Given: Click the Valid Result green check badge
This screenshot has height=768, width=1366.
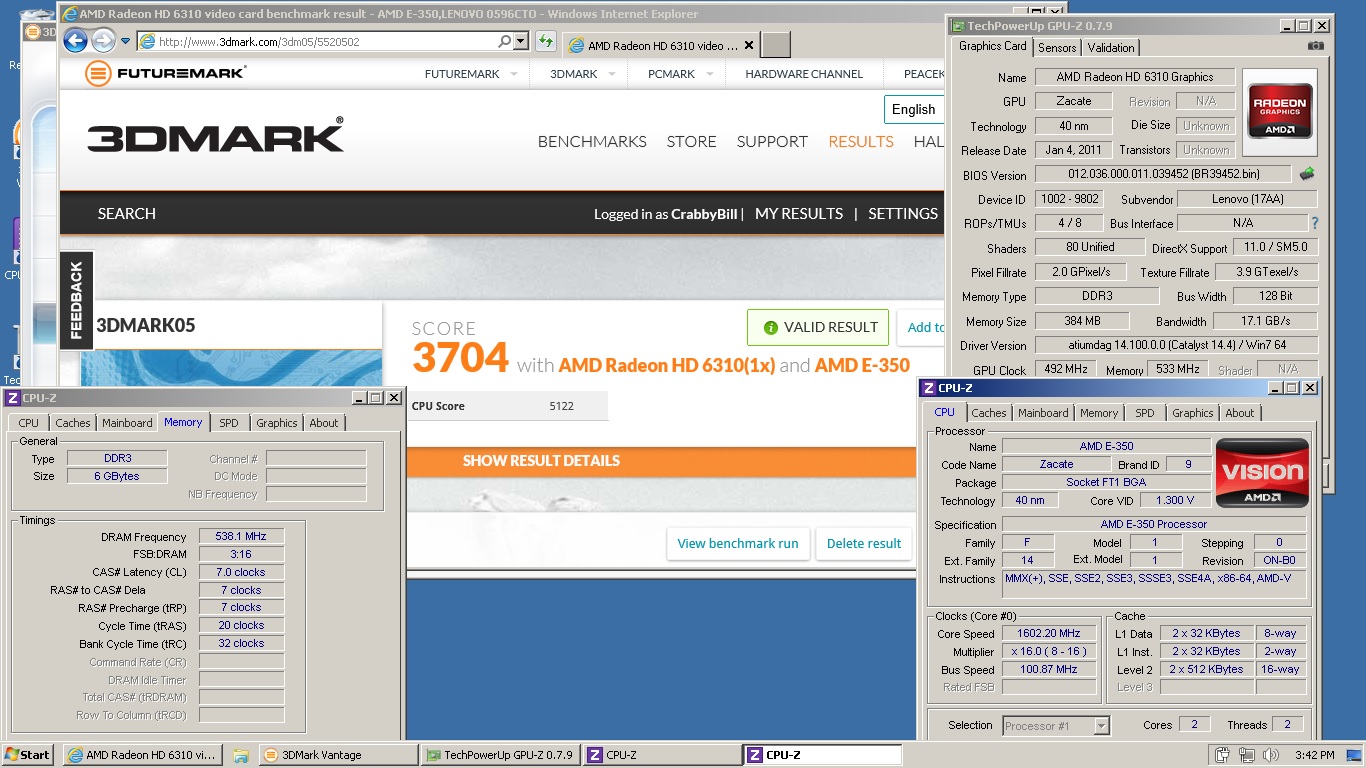Looking at the screenshot, I should 818,327.
